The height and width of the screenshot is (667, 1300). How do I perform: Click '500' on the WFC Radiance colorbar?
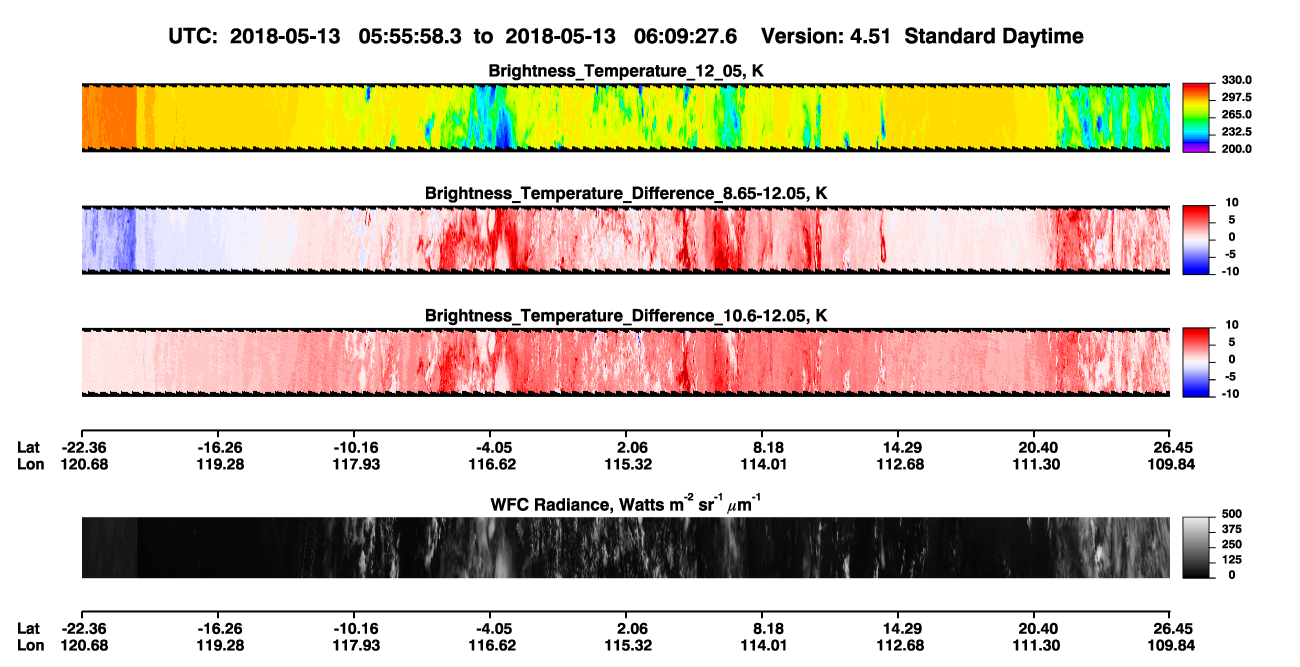pyautogui.click(x=1231, y=512)
